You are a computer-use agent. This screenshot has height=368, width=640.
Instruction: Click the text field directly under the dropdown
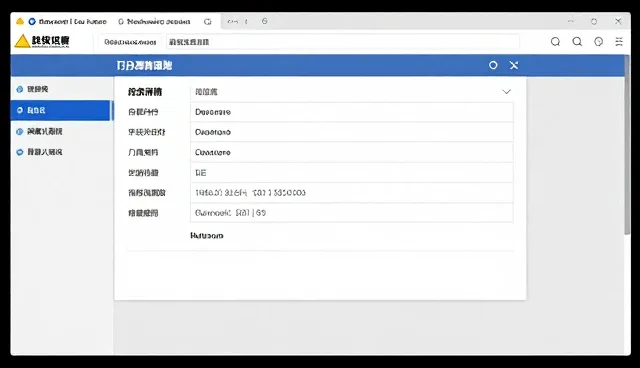click(x=351, y=112)
